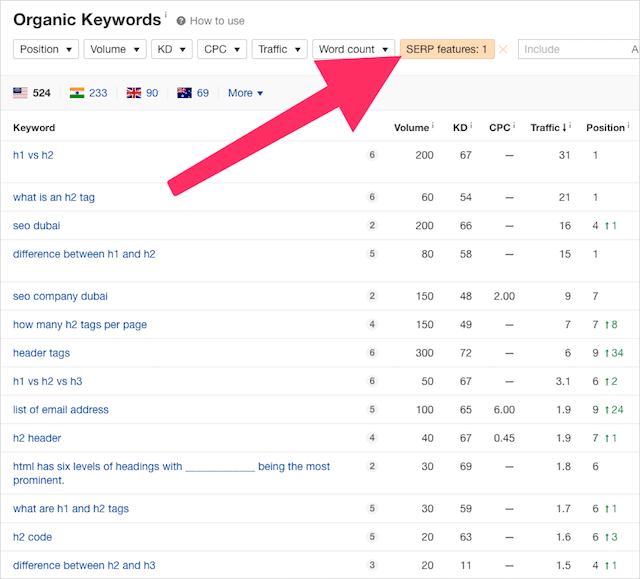Viewport: 640px width, 579px height.
Task: Open the KD filter dropdown
Action: point(171,49)
